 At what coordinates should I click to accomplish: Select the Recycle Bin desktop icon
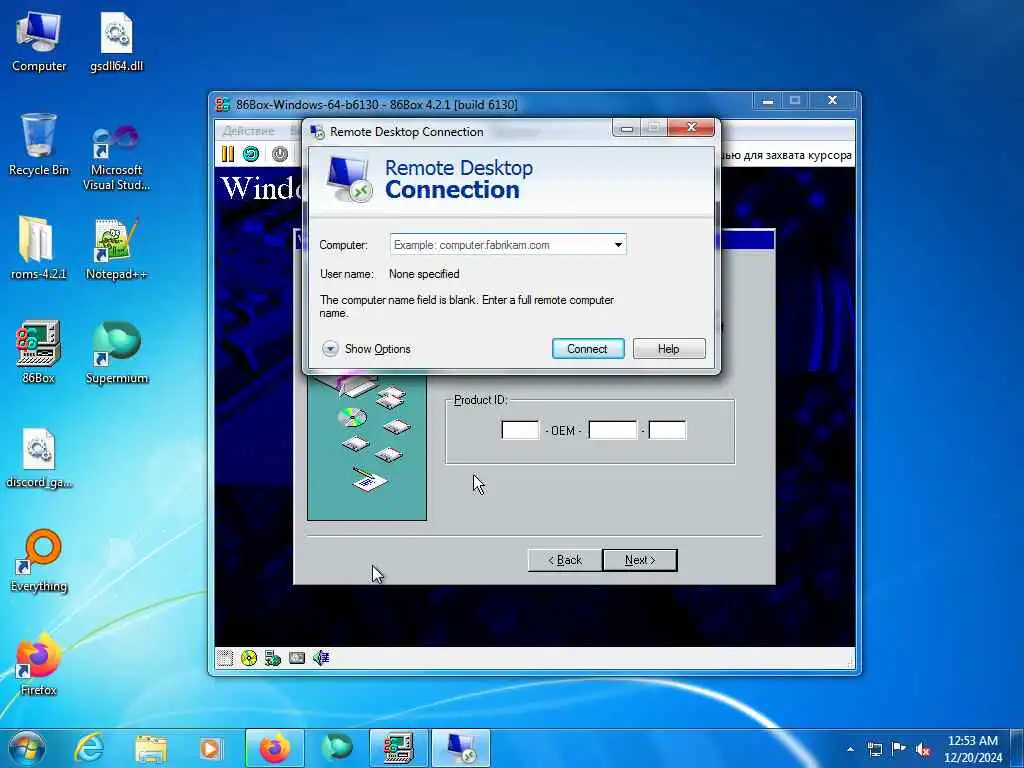(39, 145)
